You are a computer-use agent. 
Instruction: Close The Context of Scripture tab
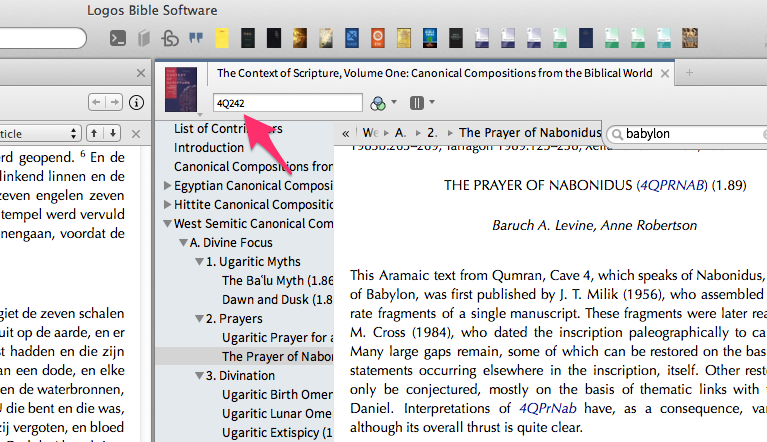665,73
